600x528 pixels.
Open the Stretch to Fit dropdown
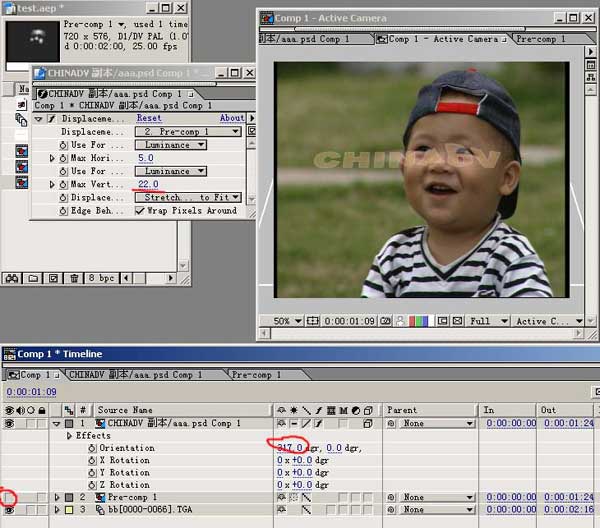188,197
